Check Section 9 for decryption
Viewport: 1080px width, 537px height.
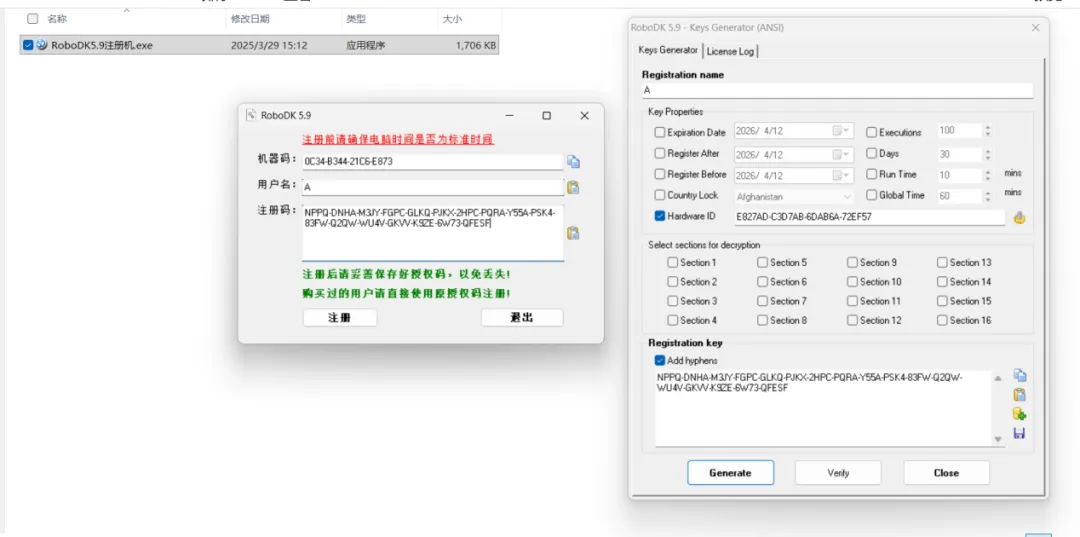(x=852, y=262)
